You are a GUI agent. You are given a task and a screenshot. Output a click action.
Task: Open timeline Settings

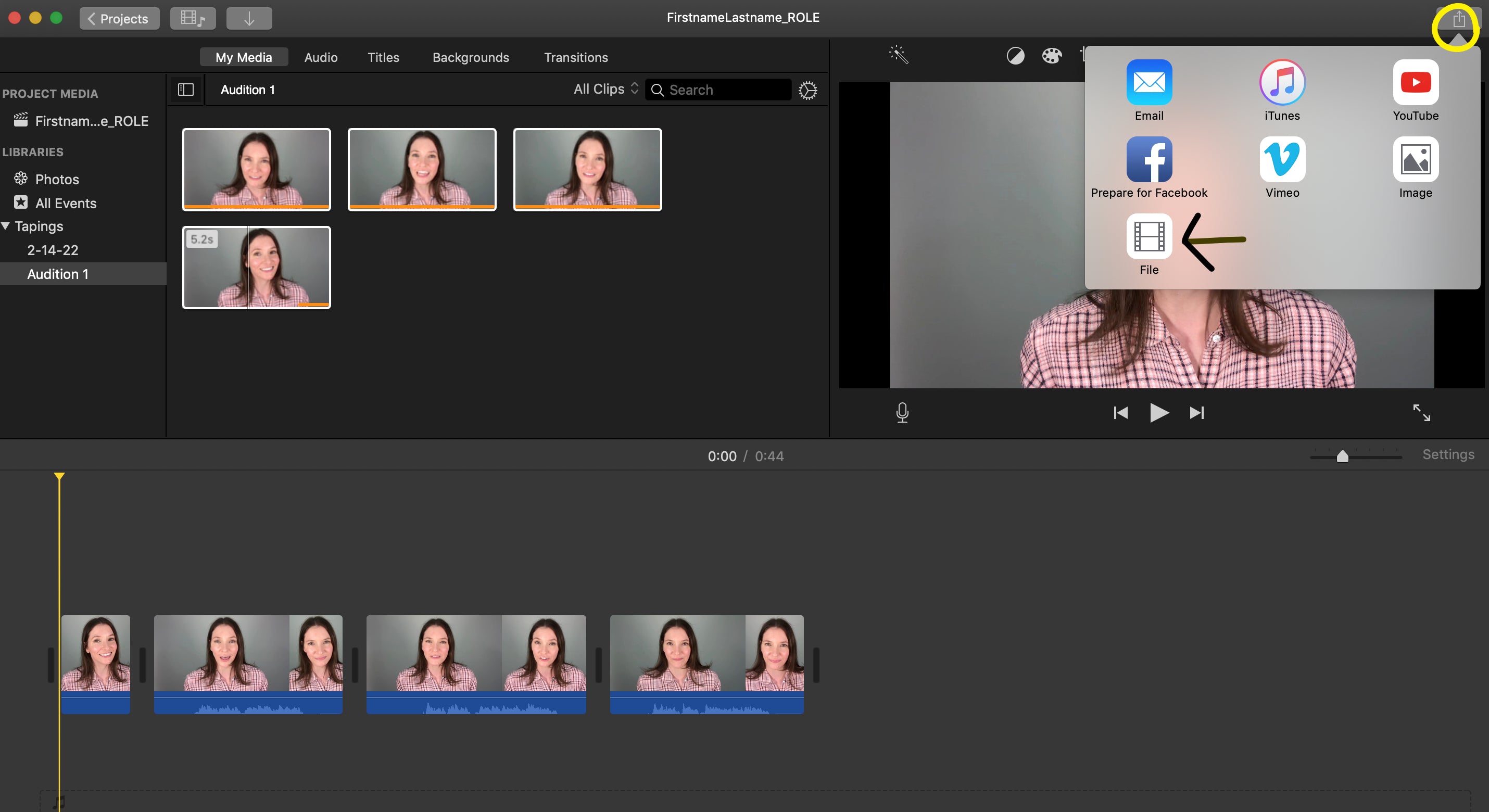(1448, 454)
